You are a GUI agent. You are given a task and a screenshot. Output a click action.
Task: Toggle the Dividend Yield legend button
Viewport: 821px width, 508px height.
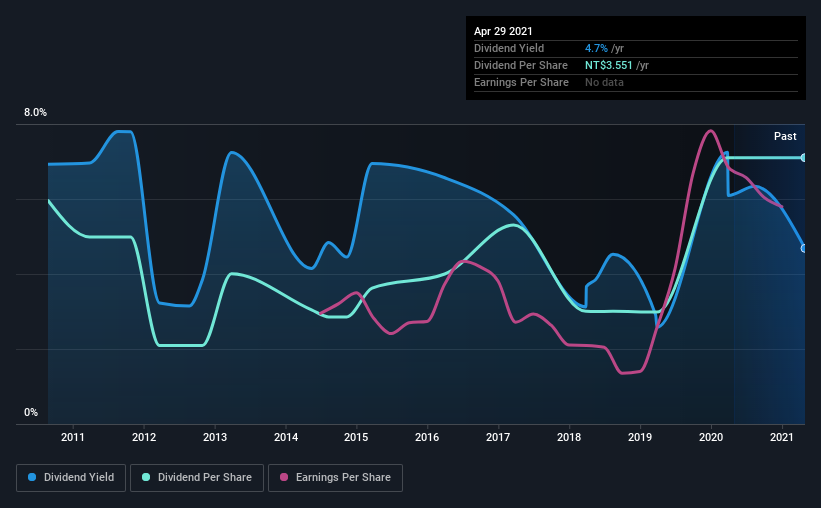pyautogui.click(x=71, y=478)
